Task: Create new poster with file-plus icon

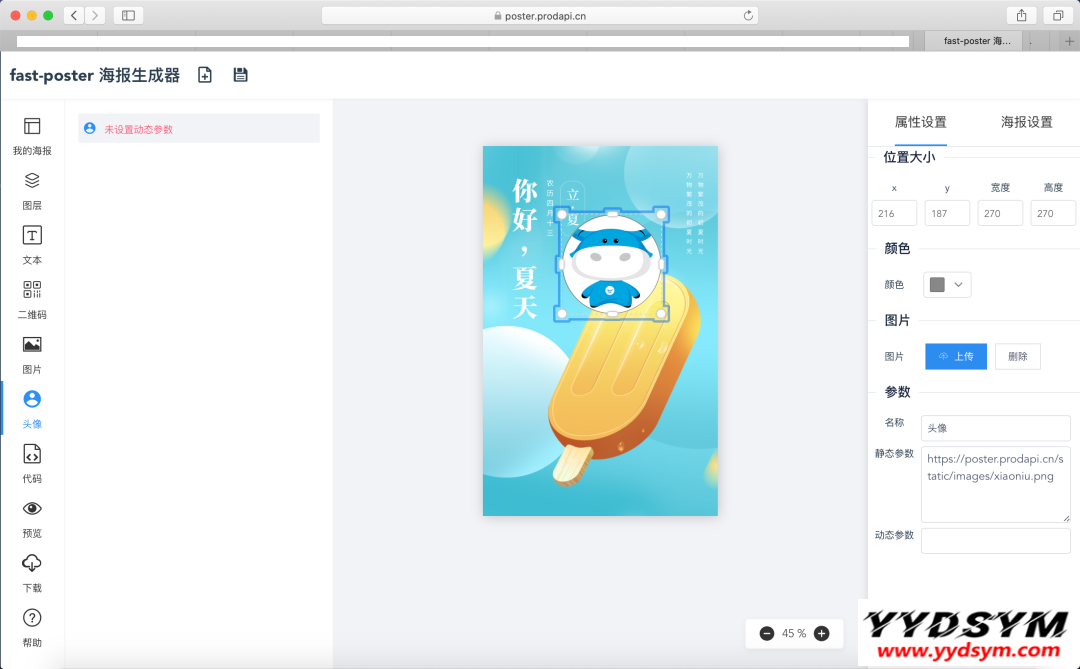Action: pyautogui.click(x=205, y=75)
